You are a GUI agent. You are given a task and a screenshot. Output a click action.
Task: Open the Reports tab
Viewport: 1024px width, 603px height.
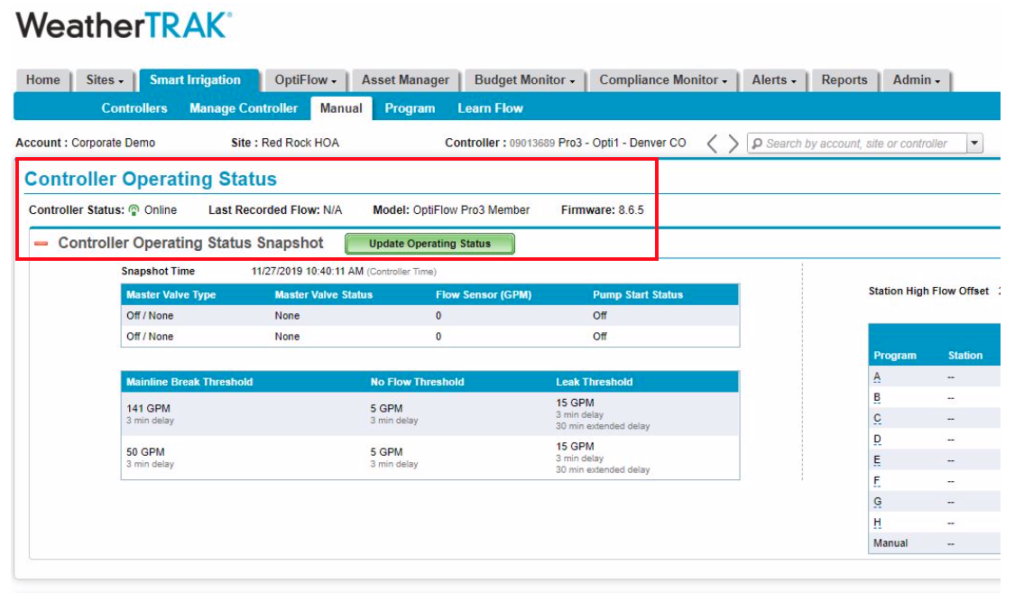click(844, 80)
